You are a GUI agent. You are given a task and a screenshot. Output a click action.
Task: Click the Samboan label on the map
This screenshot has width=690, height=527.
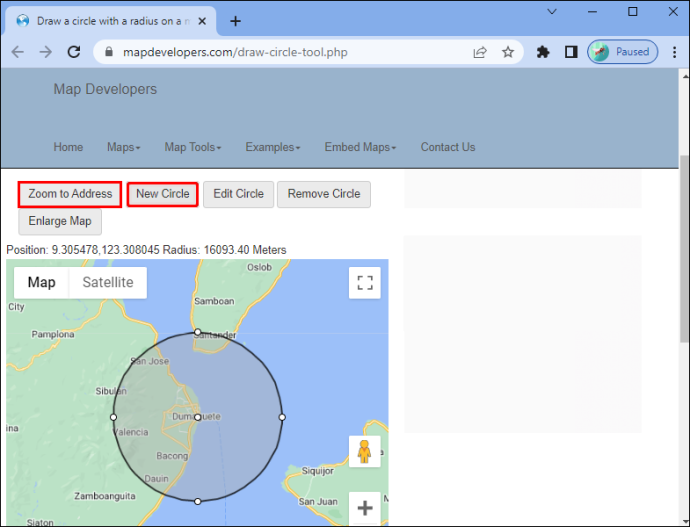click(214, 301)
